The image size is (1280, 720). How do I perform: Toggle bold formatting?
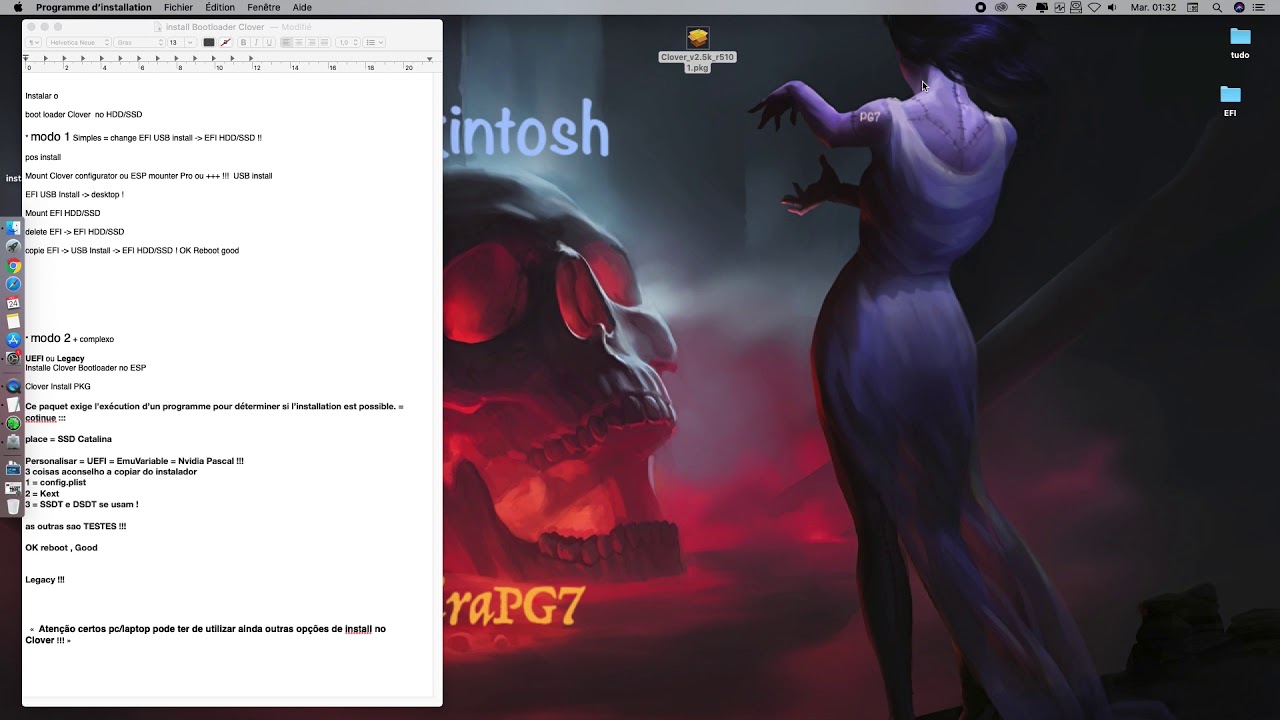(243, 43)
